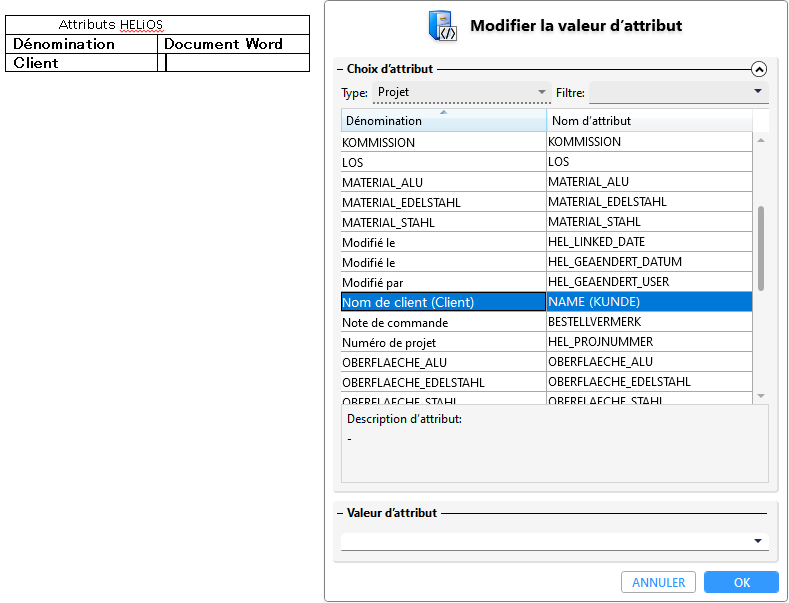Collapse the Choix d'attribut section
The image size is (789, 603).
pyautogui.click(x=758, y=69)
